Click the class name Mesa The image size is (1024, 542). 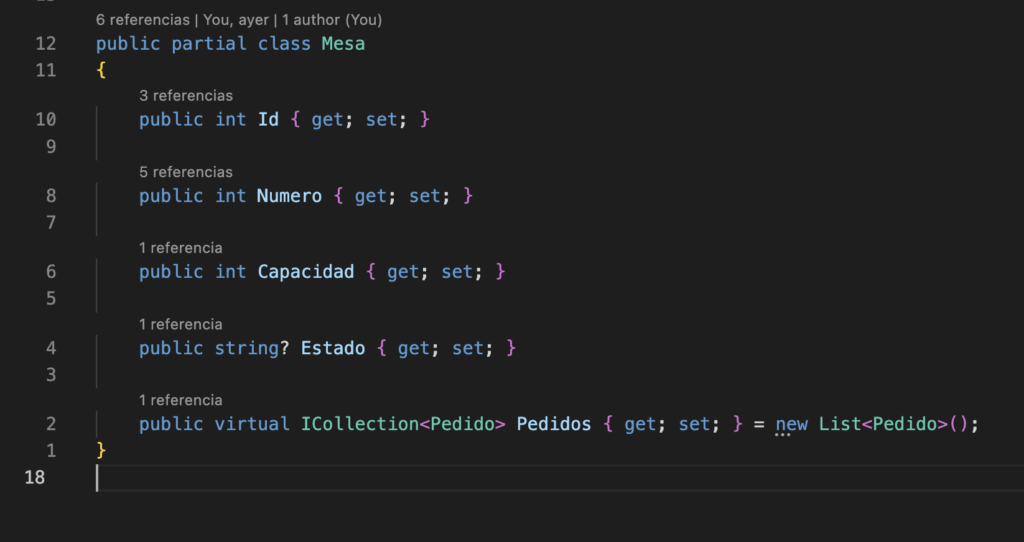pos(343,44)
